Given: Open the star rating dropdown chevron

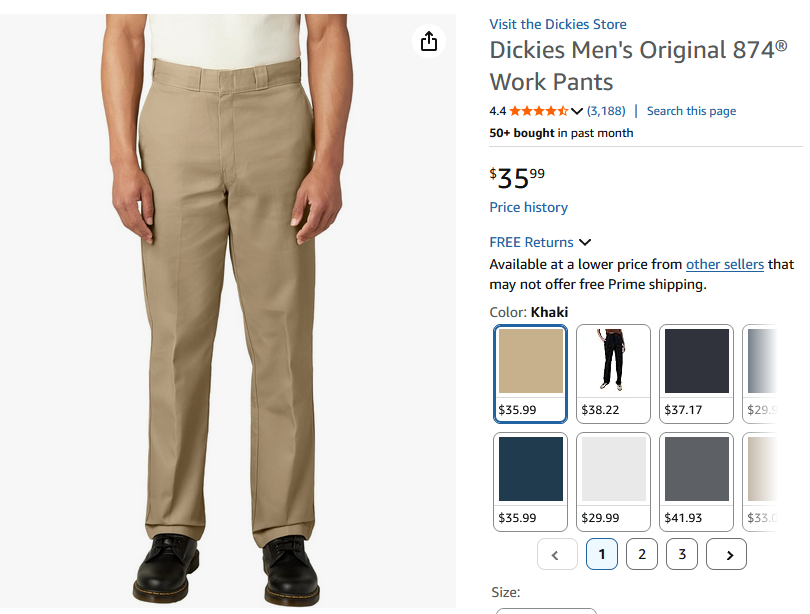Looking at the screenshot, I should point(577,111).
